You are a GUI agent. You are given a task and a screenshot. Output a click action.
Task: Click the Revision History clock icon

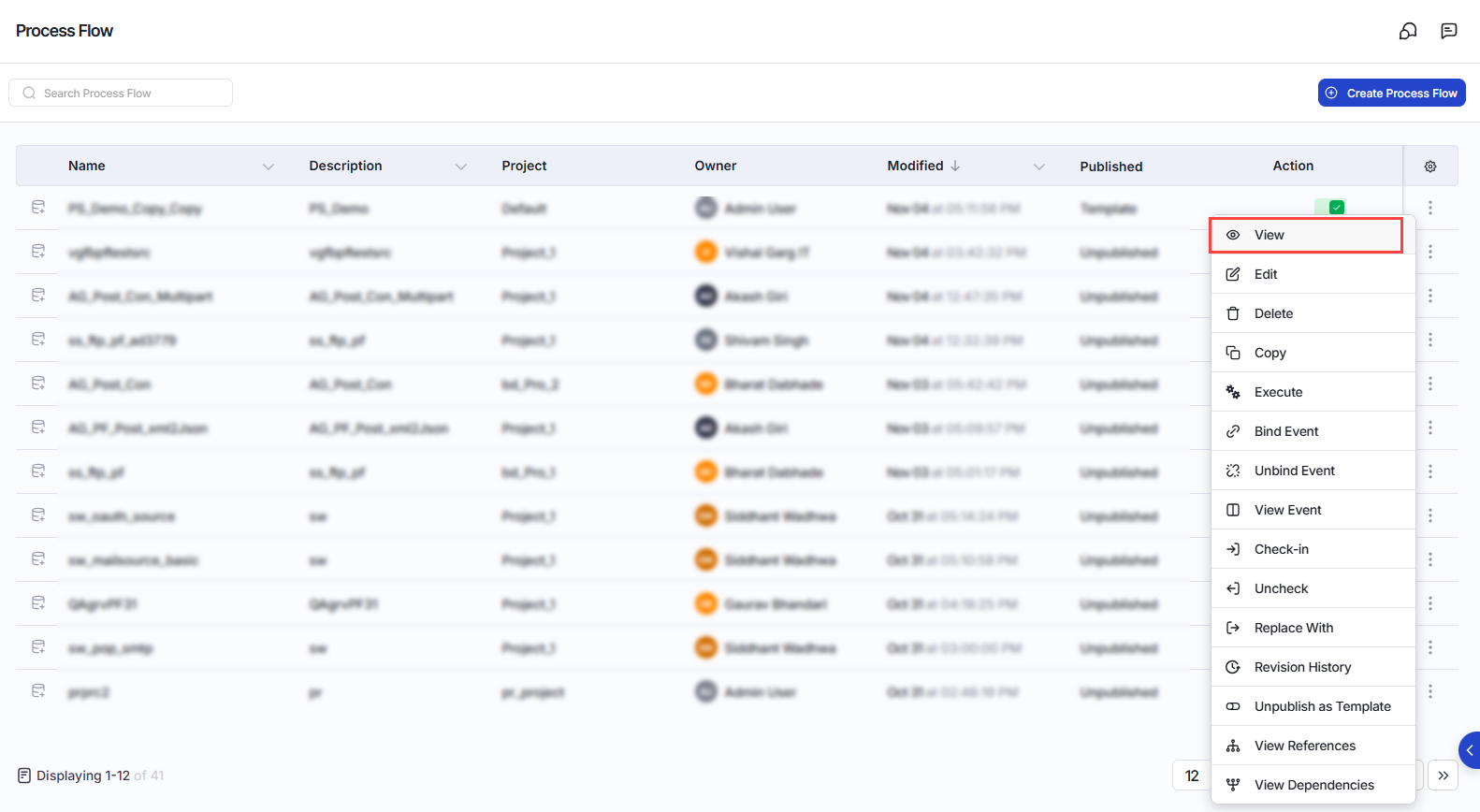[1233, 667]
